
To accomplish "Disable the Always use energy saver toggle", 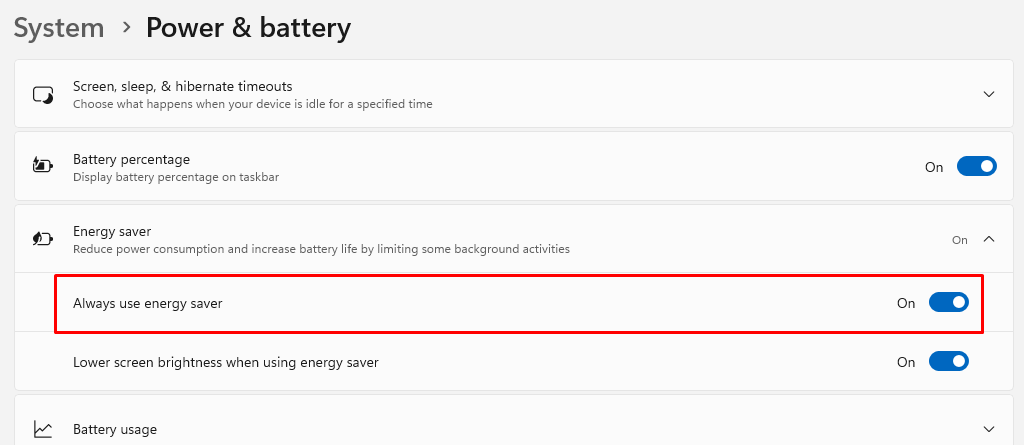I will (948, 303).
